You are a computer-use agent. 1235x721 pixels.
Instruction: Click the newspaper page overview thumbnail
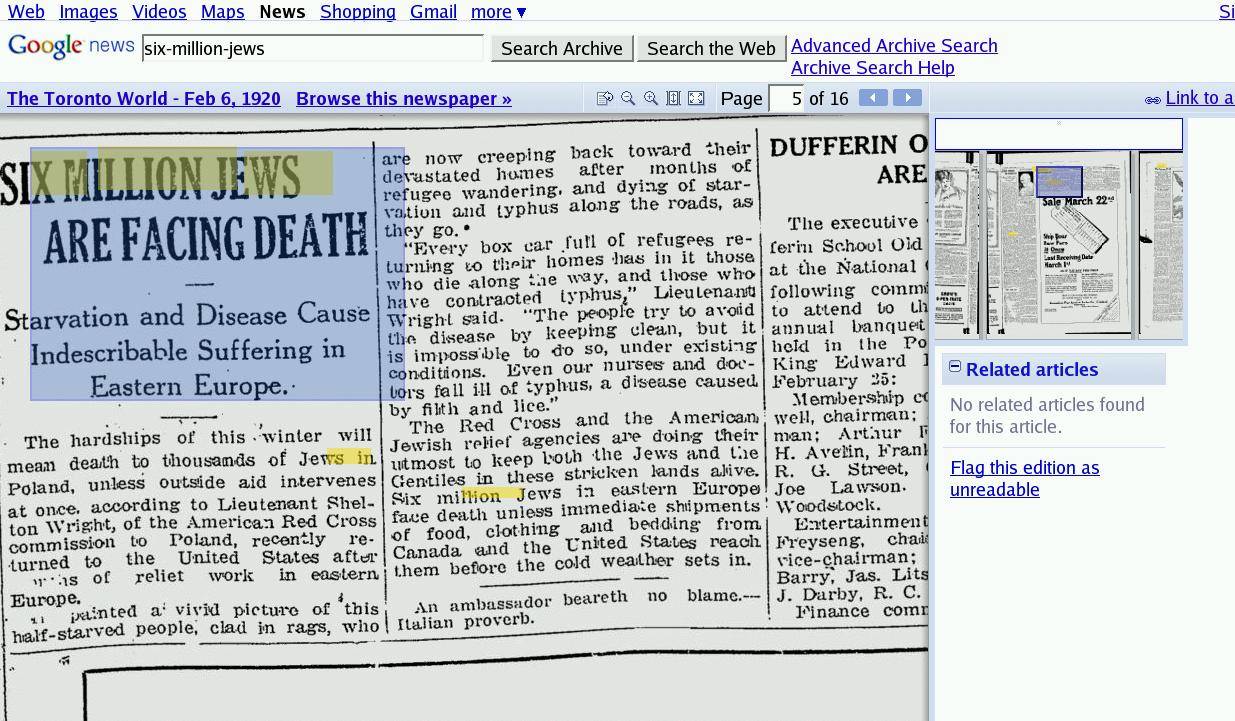(x=1058, y=245)
